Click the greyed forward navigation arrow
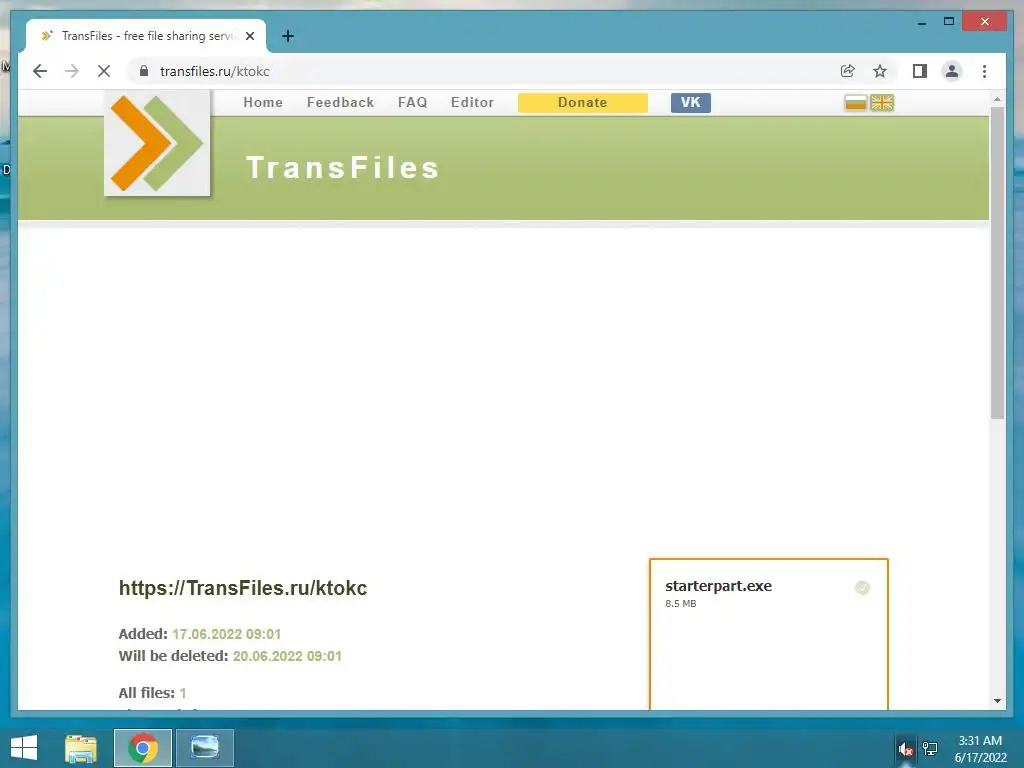1024x768 pixels. coord(72,71)
